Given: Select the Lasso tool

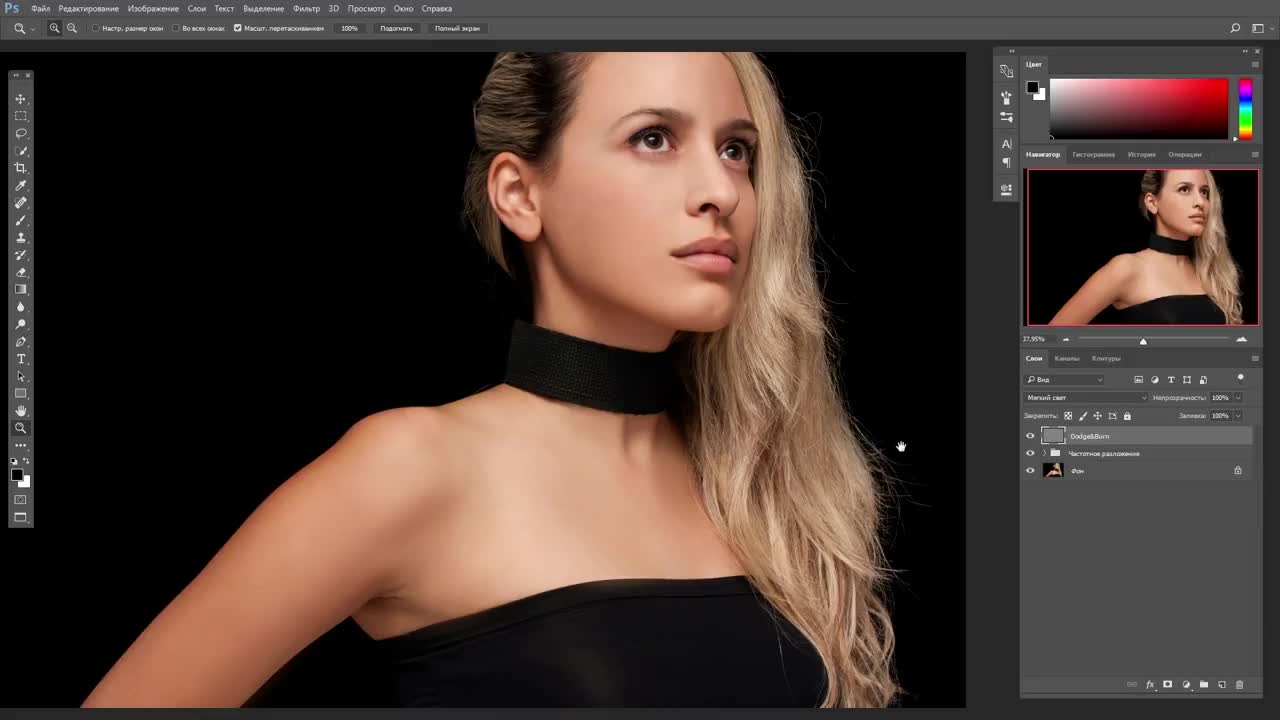Looking at the screenshot, I should [20, 133].
